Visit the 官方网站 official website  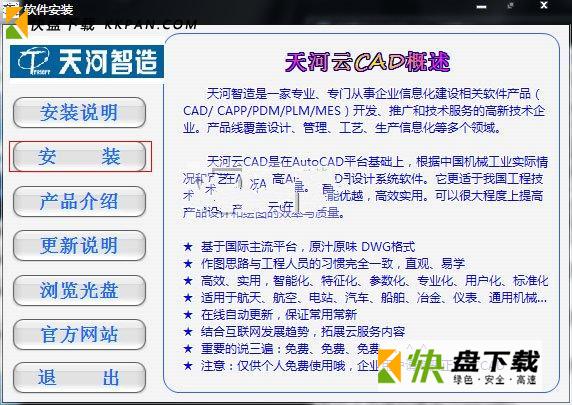(x=79, y=335)
